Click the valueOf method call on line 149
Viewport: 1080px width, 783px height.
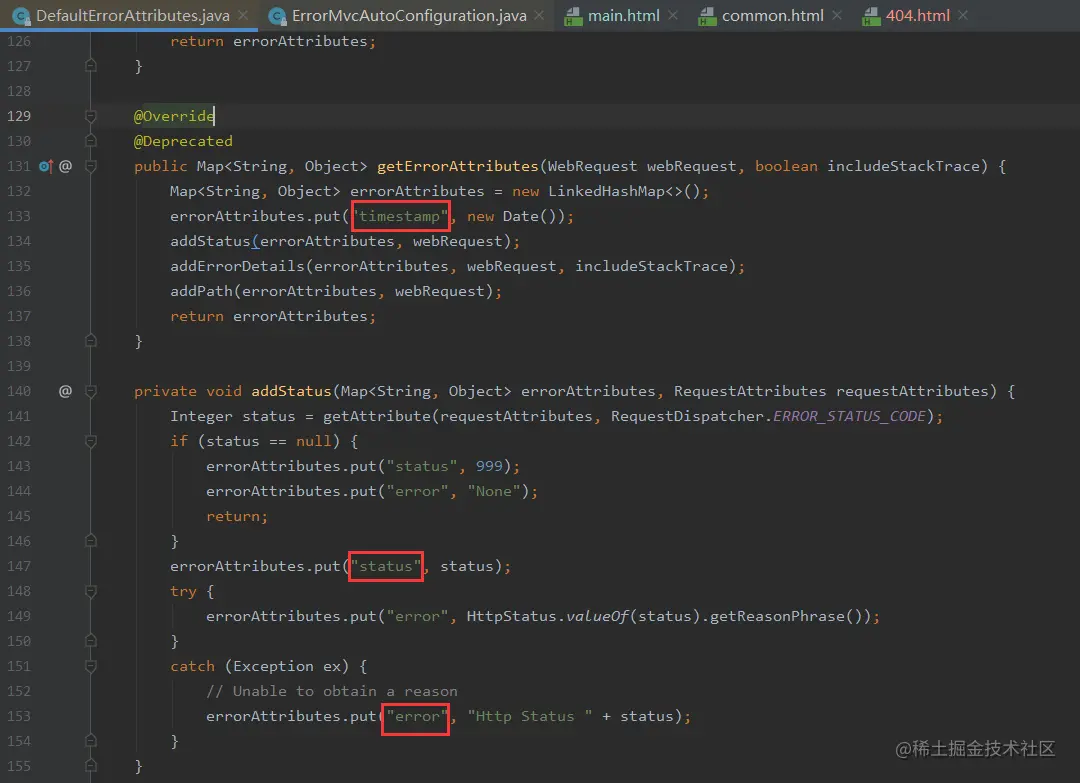tap(597, 616)
